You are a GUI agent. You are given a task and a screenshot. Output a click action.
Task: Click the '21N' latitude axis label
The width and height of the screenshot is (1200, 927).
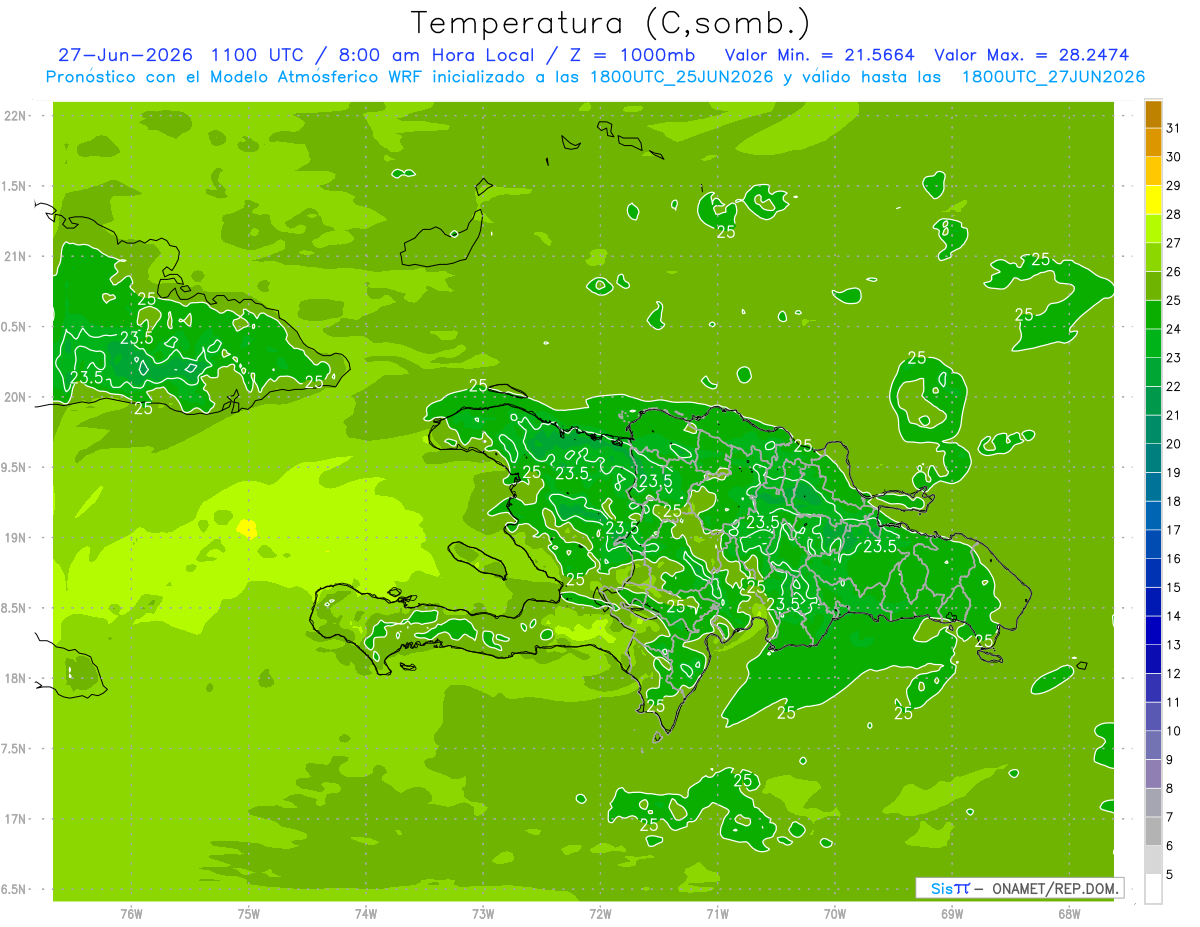[15, 257]
